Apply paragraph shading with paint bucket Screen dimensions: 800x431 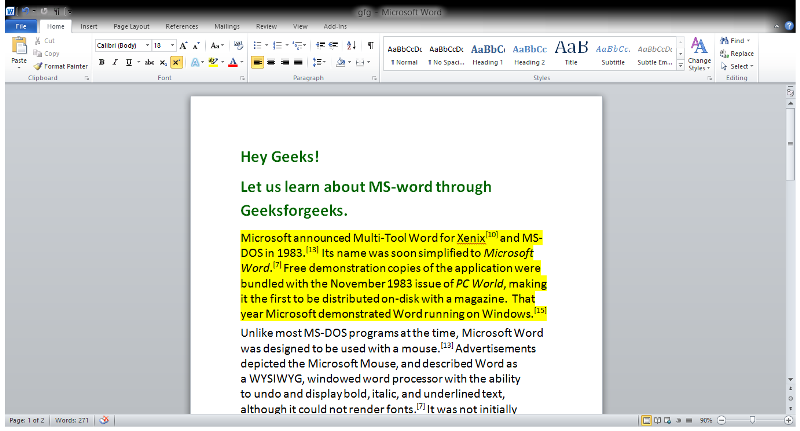coord(340,62)
